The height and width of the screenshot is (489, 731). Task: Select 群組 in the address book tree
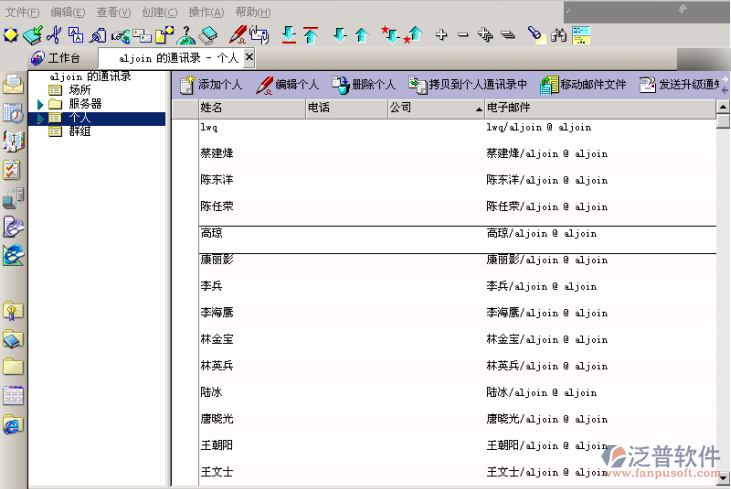click(x=80, y=131)
